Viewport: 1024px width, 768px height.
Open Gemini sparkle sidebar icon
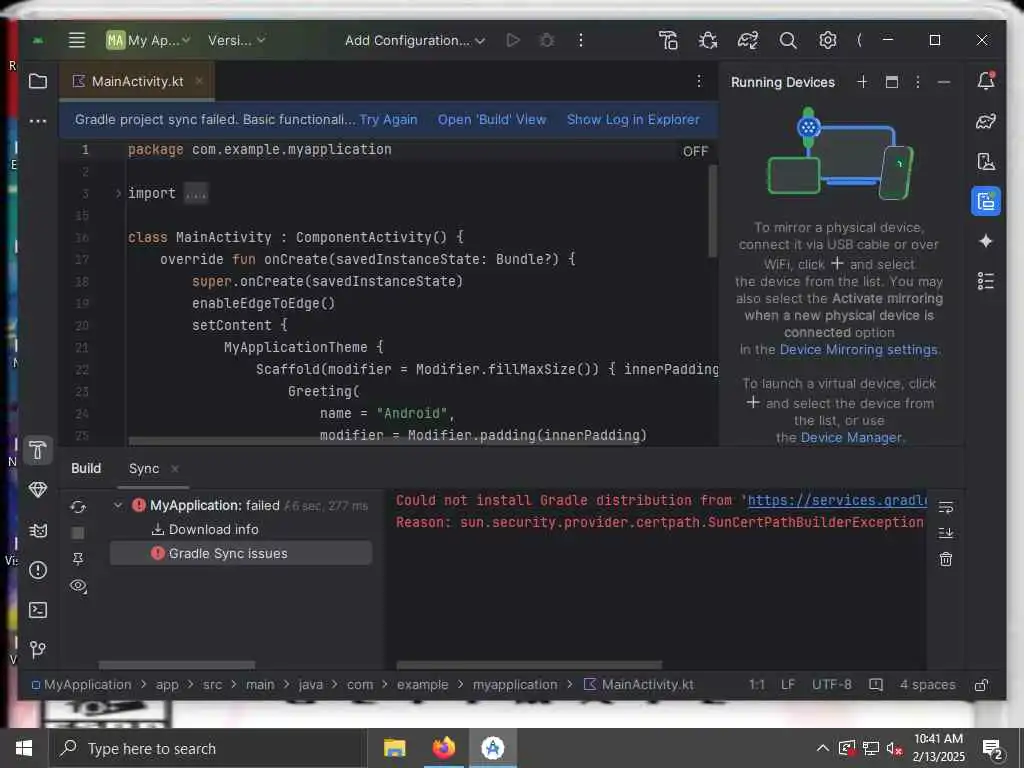point(986,242)
